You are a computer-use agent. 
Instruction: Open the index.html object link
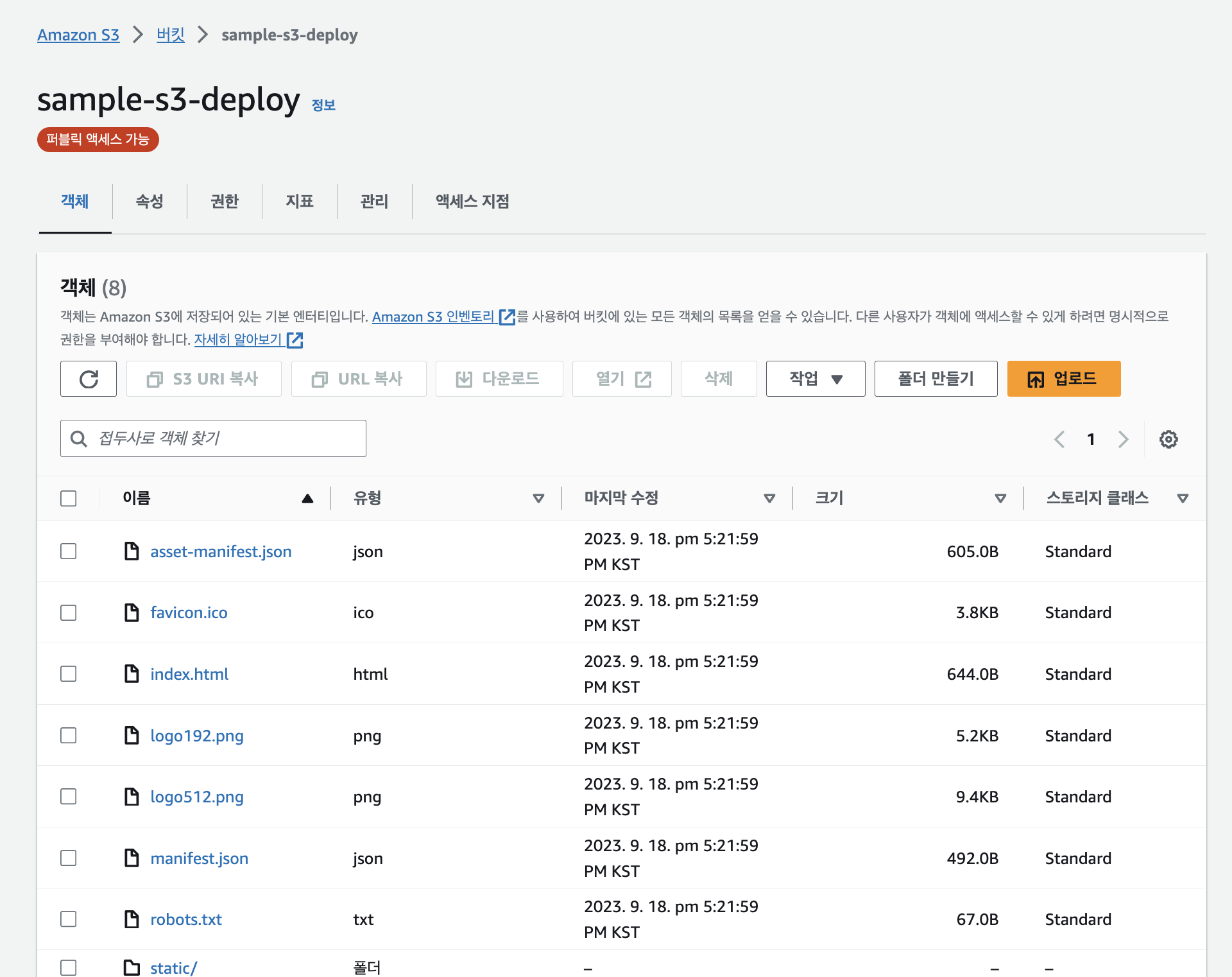coord(189,674)
